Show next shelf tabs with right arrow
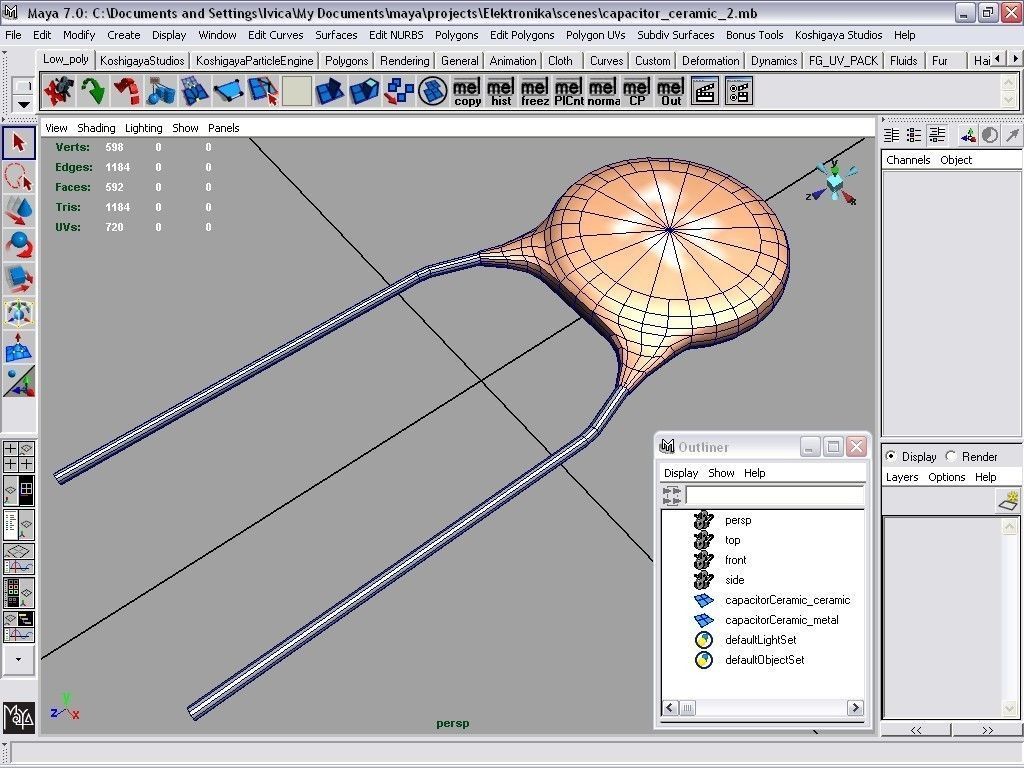Screen dimensions: 1024x768 click(x=1015, y=59)
